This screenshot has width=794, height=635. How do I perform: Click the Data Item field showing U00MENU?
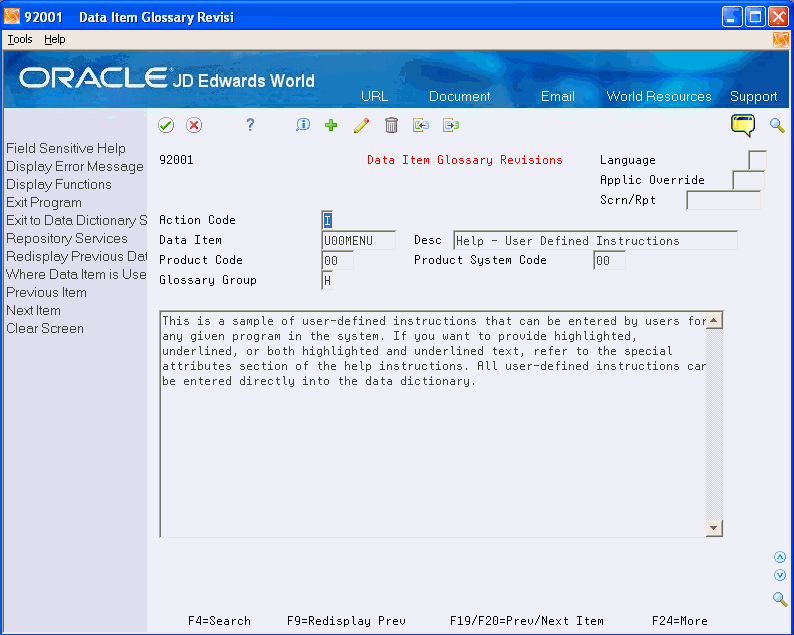(359, 240)
